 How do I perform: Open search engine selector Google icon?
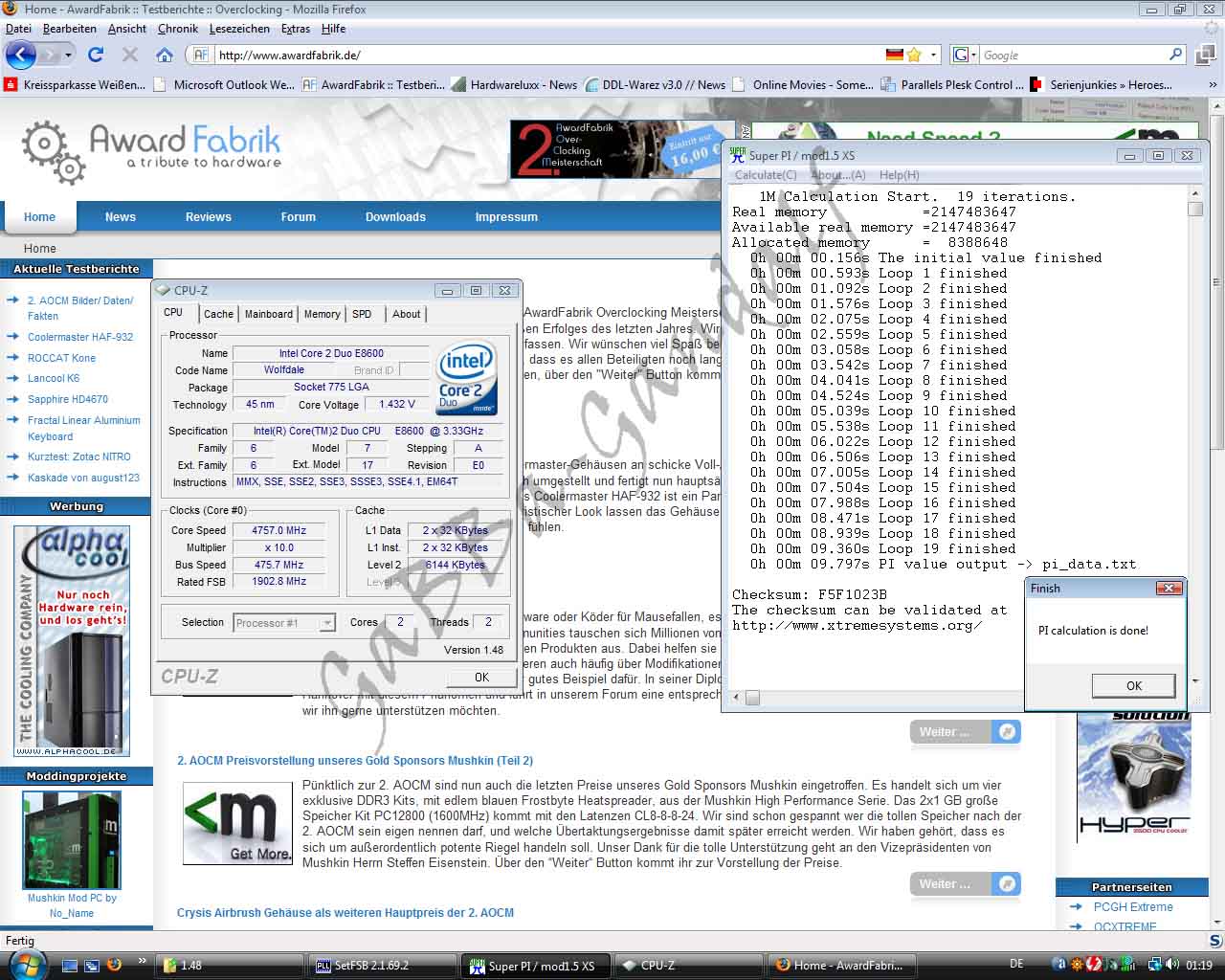pyautogui.click(x=961, y=55)
